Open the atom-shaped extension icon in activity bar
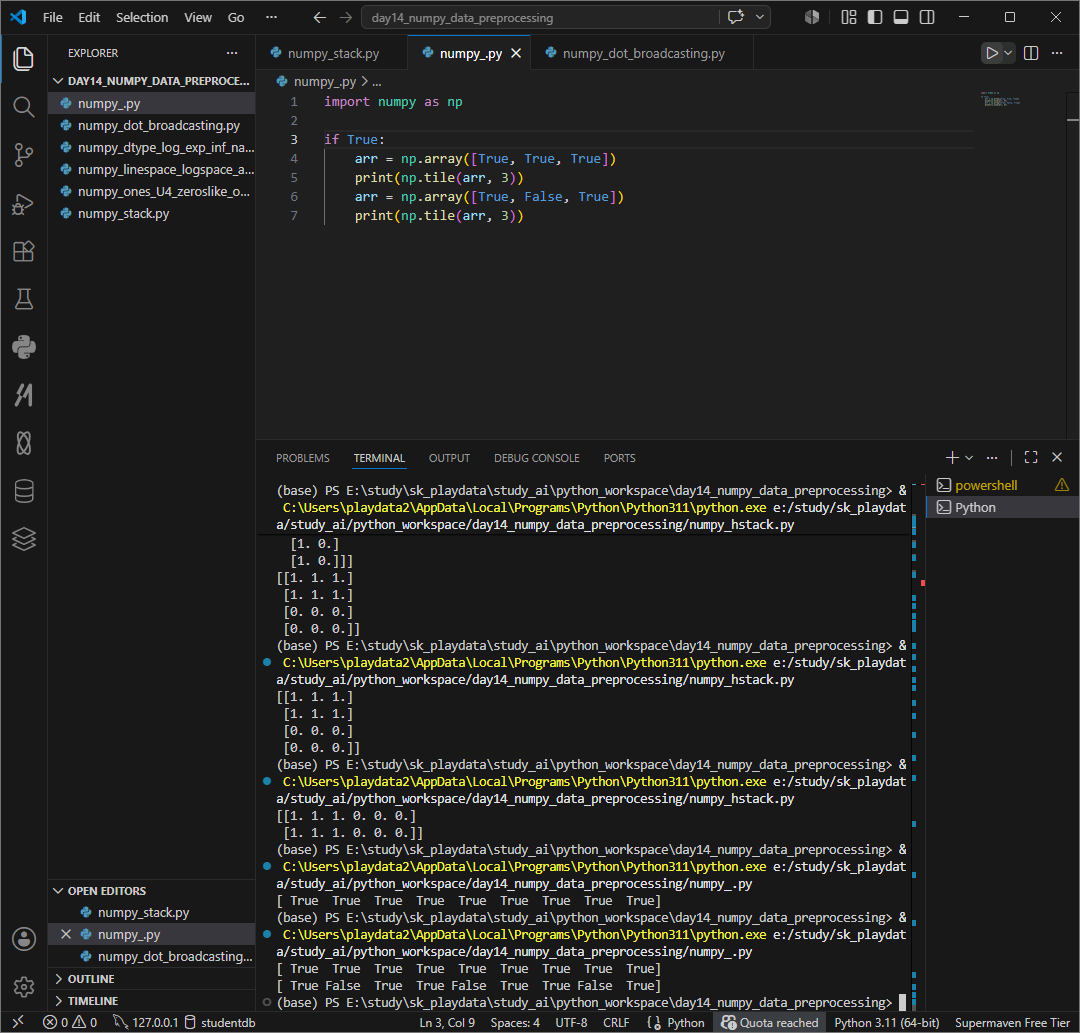 coord(23,443)
